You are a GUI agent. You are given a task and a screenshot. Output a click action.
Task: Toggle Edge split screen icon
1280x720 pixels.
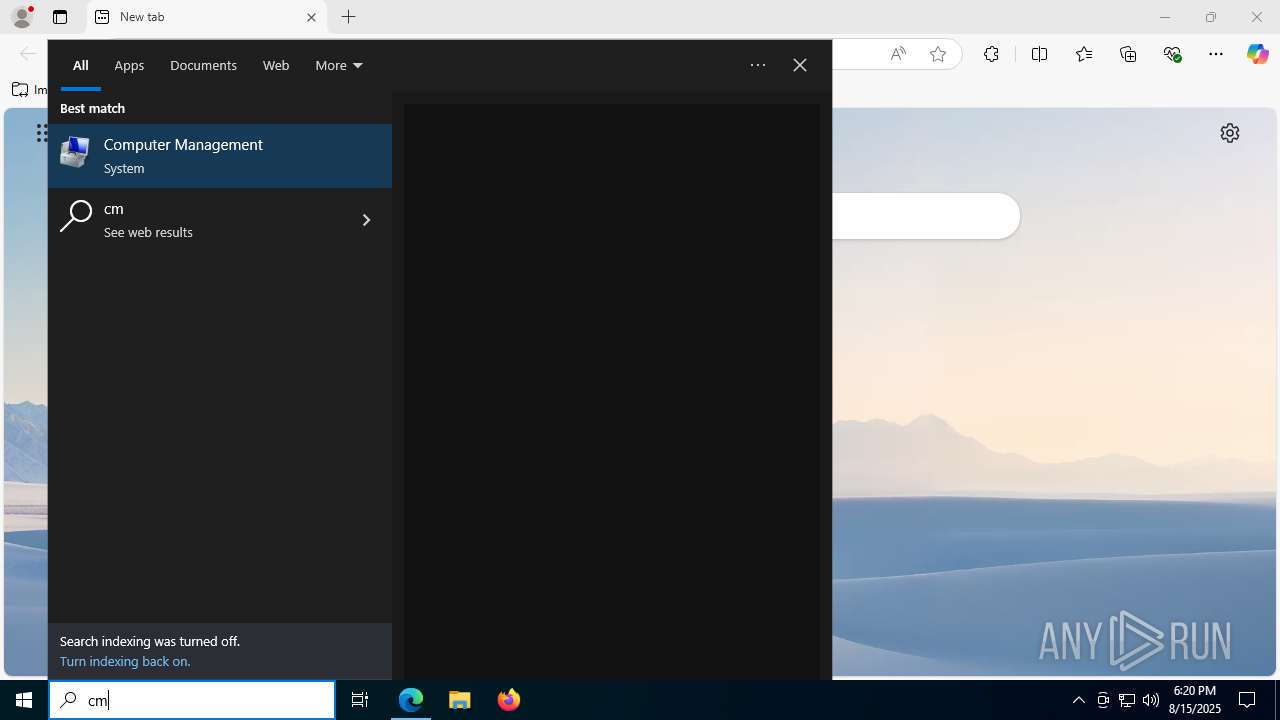coord(1040,54)
